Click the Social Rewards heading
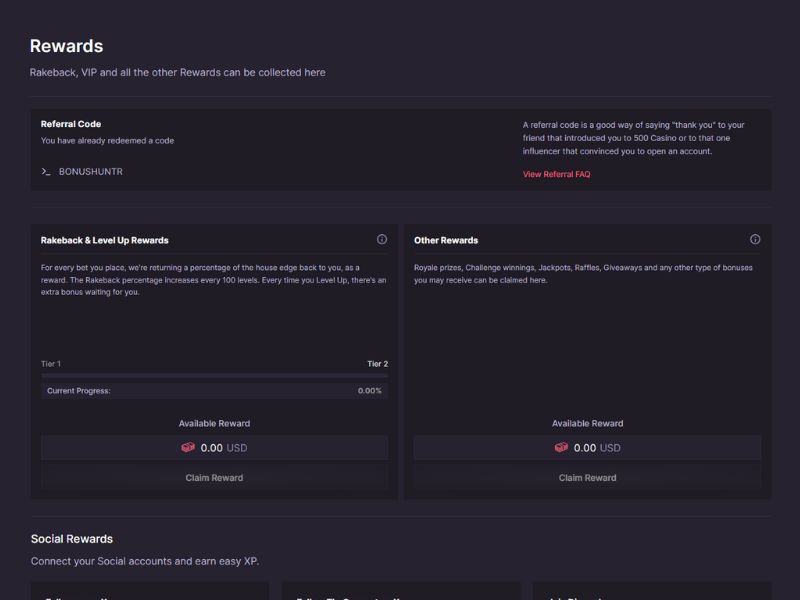 [71, 539]
